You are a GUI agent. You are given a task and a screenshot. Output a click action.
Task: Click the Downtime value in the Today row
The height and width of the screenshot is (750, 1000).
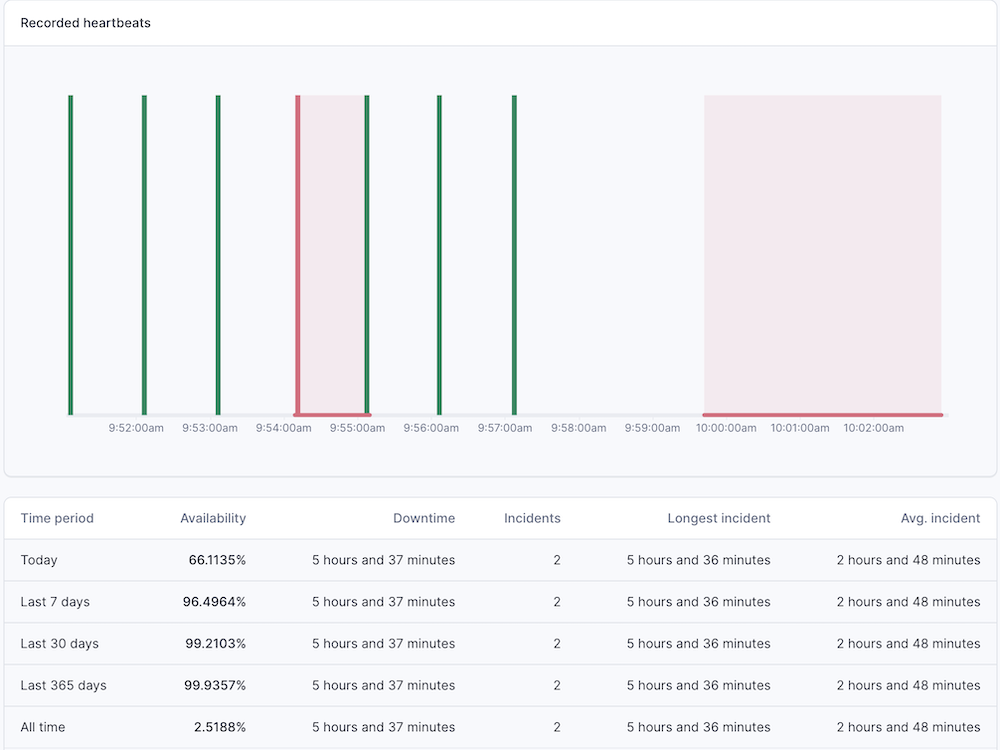point(383,560)
